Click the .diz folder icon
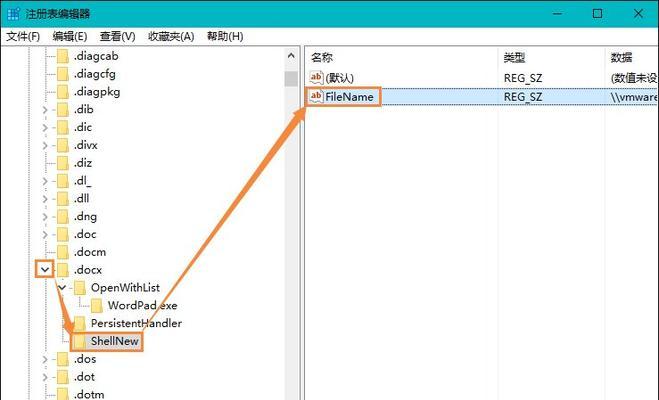The width and height of the screenshot is (659, 400). click(63, 163)
